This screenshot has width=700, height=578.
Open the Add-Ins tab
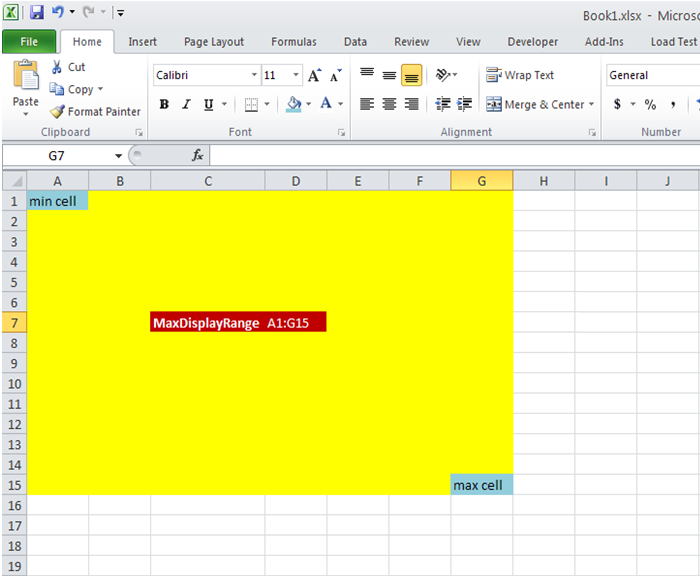pyautogui.click(x=604, y=42)
